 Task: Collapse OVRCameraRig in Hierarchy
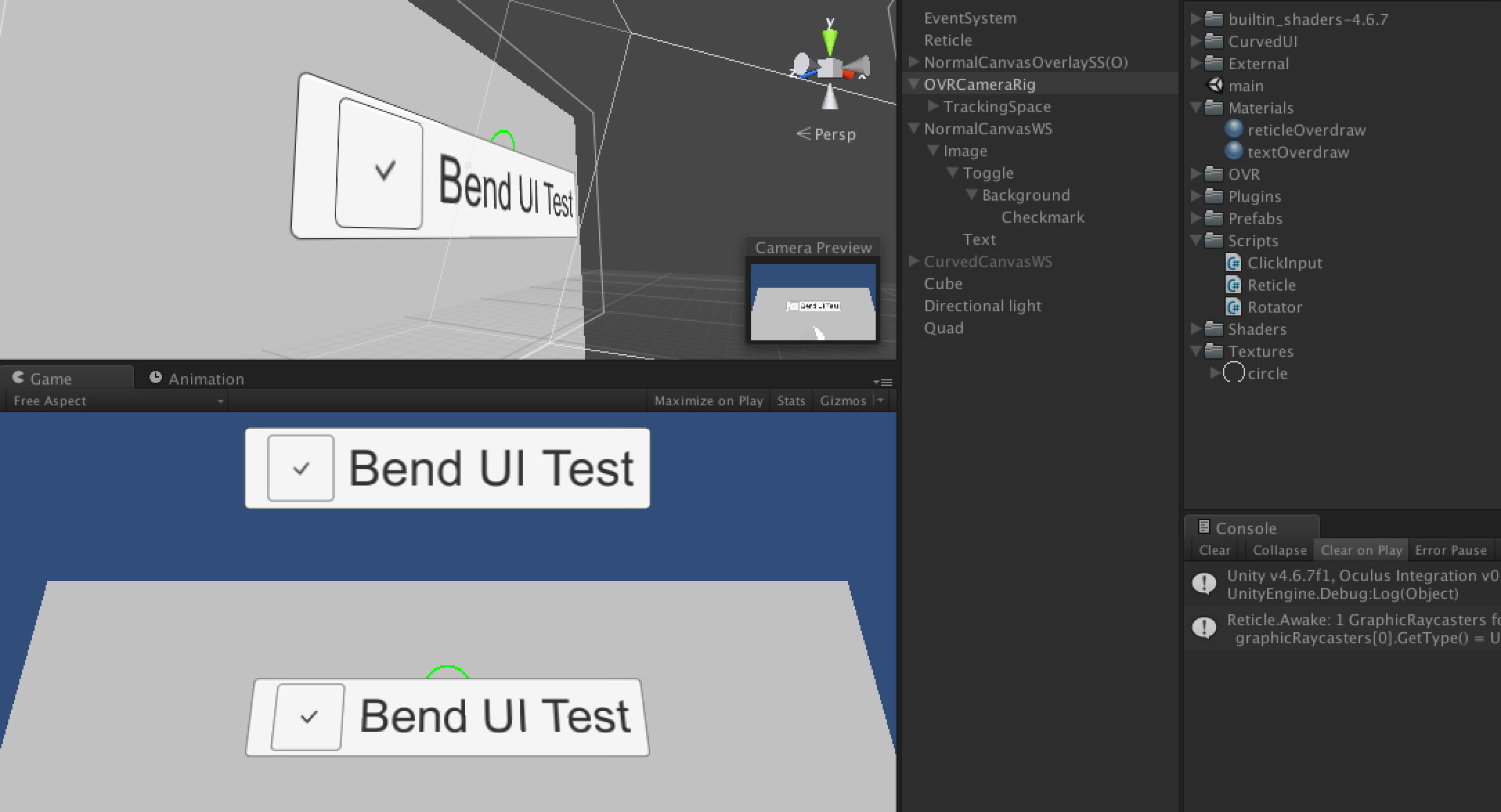(x=914, y=84)
